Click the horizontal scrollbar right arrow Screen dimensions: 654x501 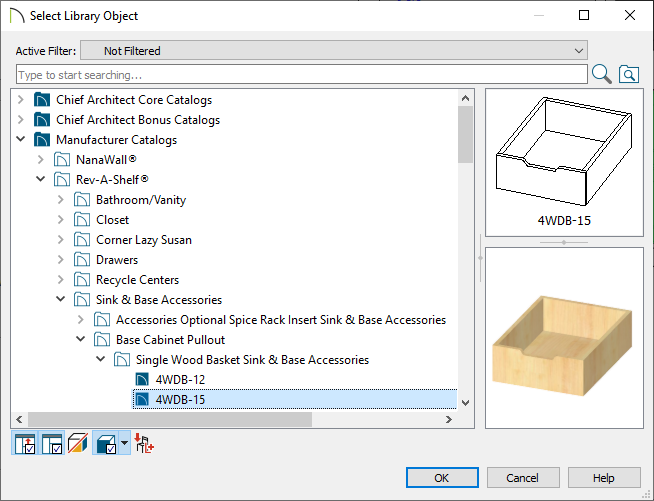(x=449, y=419)
